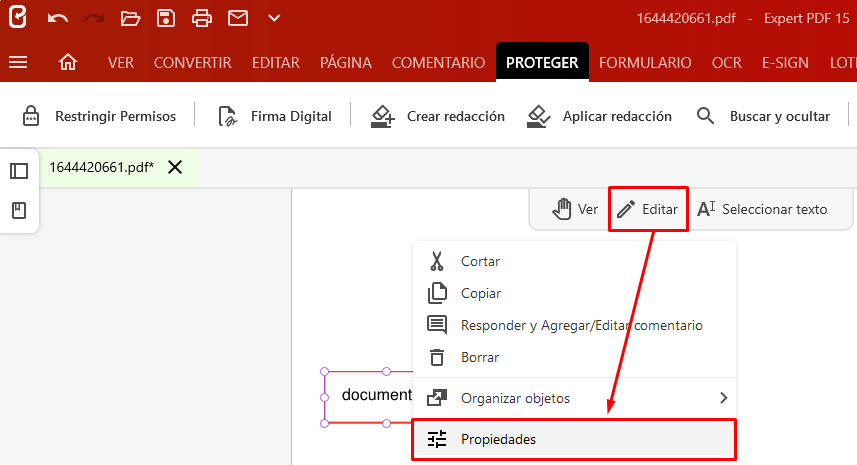857x465 pixels.
Task: Open Buscar y ocultar search
Action: coord(763,116)
